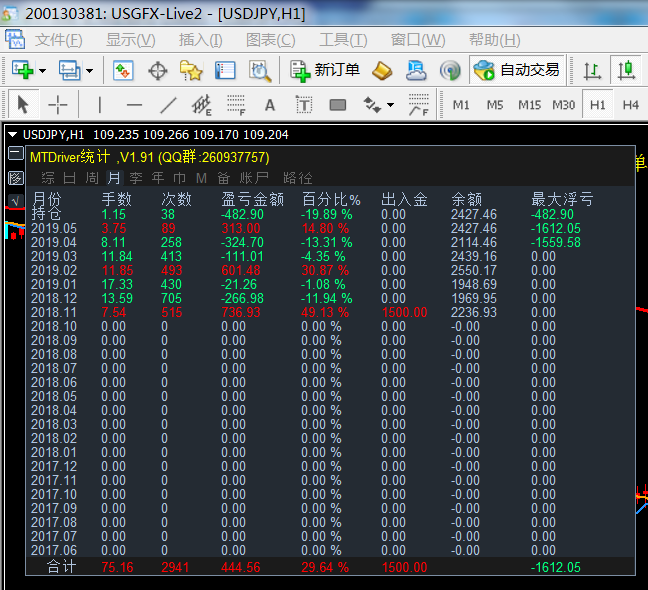Click the app icon left of 文件 menu
The height and width of the screenshot is (590, 648).
point(15,39)
